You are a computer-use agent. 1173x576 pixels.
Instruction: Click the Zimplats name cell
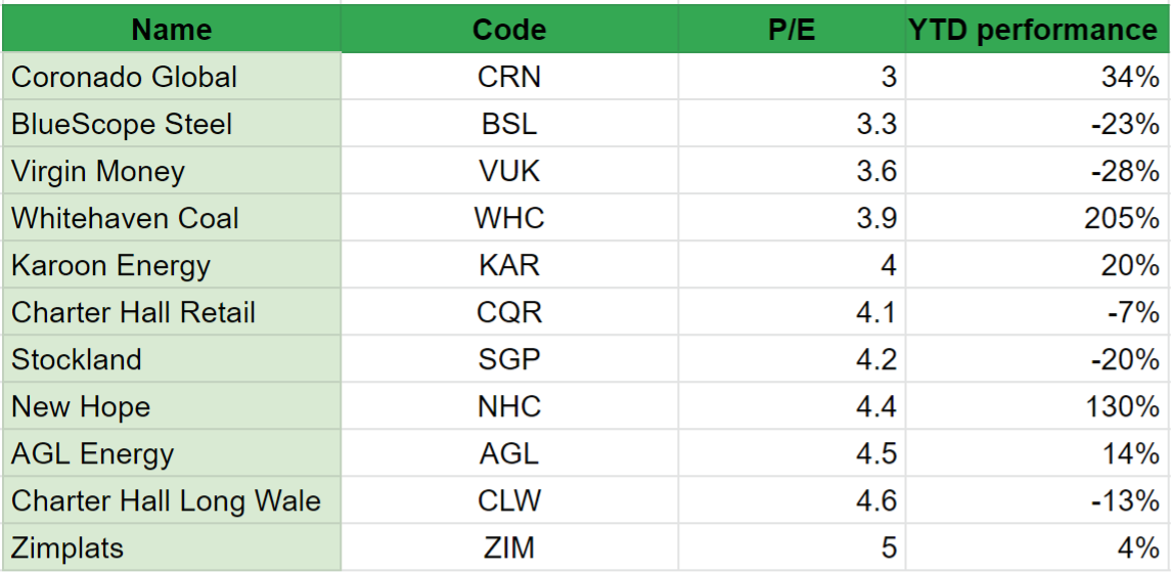(x=171, y=548)
